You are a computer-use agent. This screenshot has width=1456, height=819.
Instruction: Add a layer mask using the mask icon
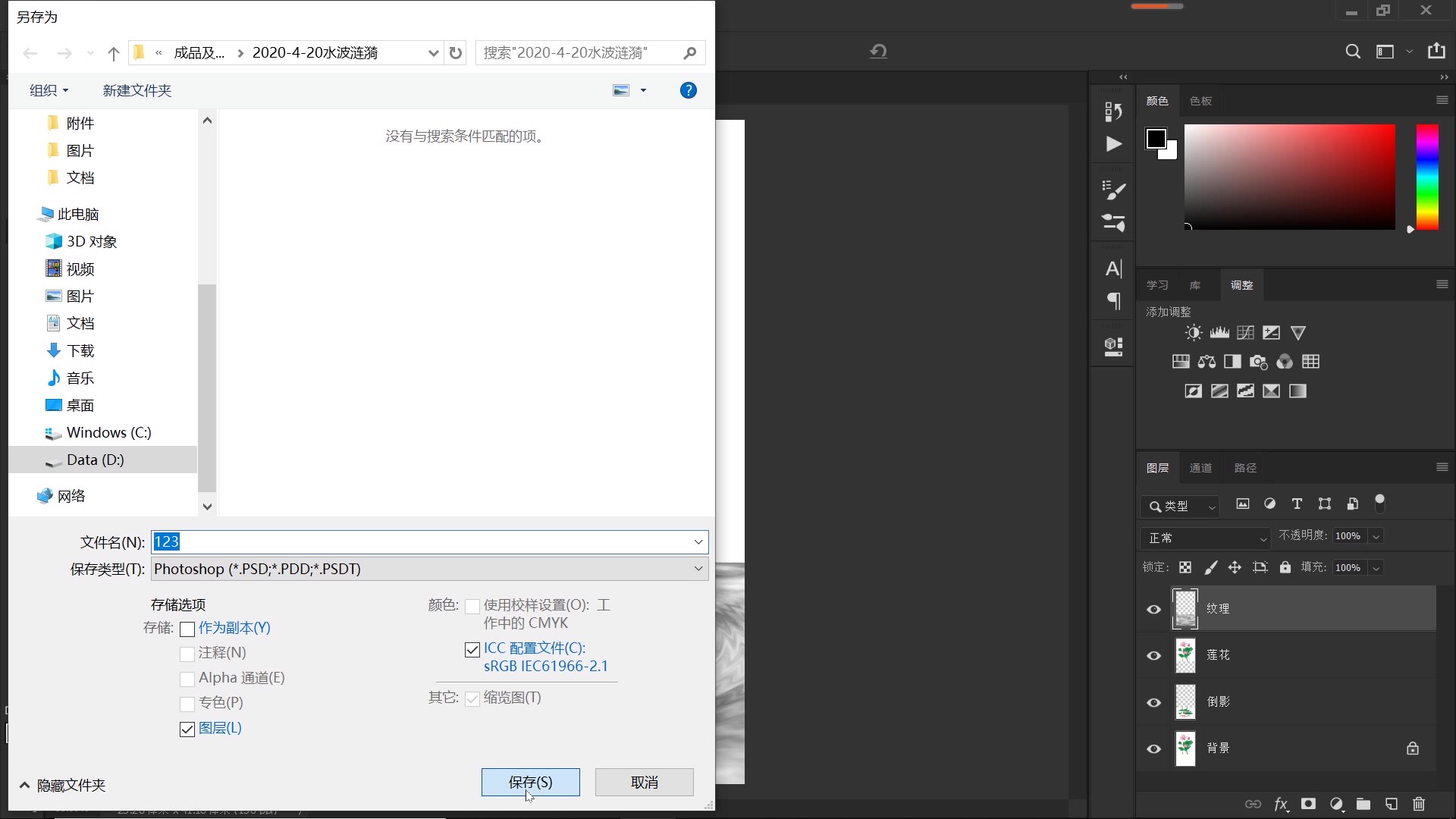[x=1309, y=804]
